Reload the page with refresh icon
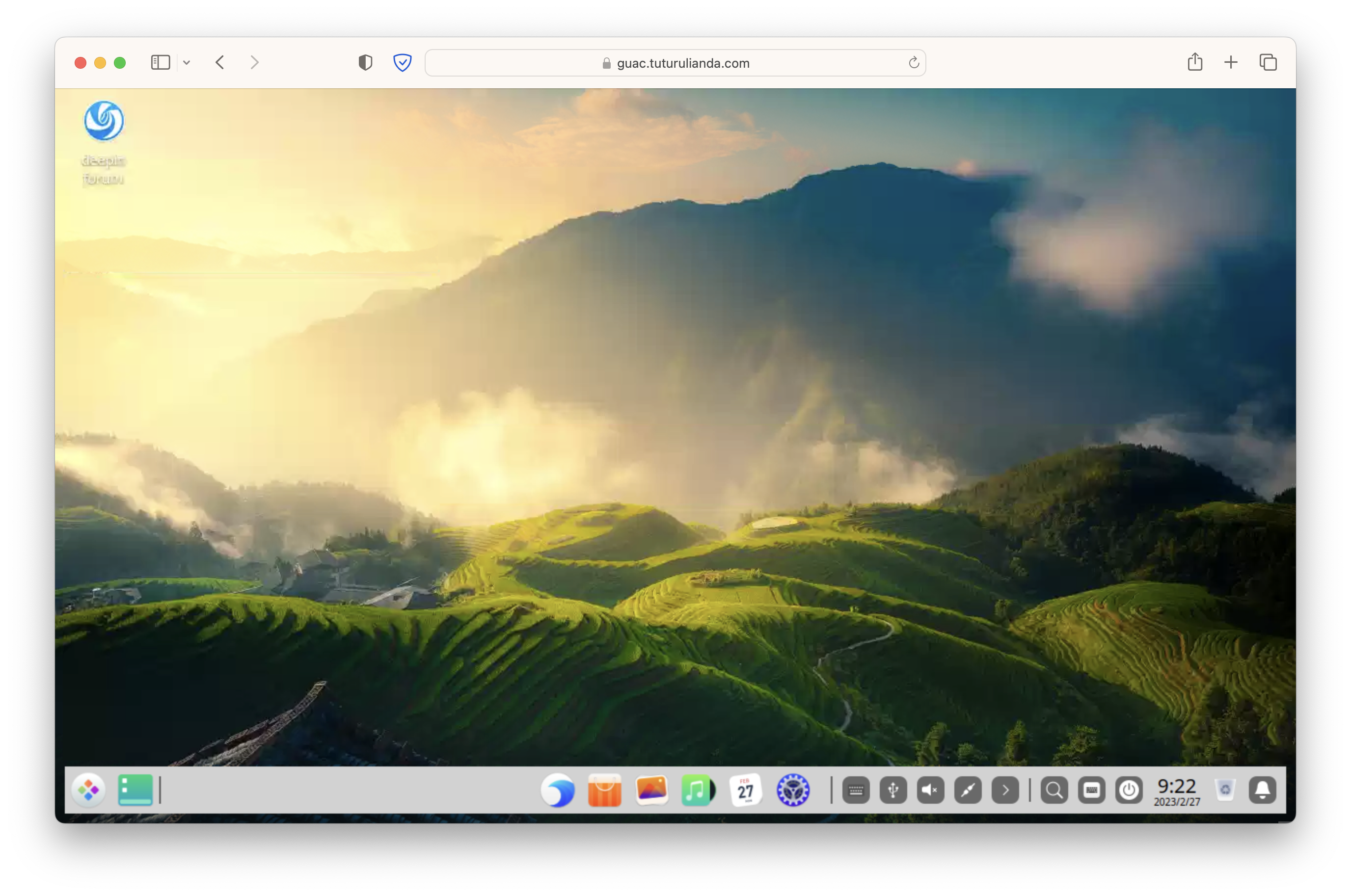The image size is (1351, 896). click(x=914, y=62)
